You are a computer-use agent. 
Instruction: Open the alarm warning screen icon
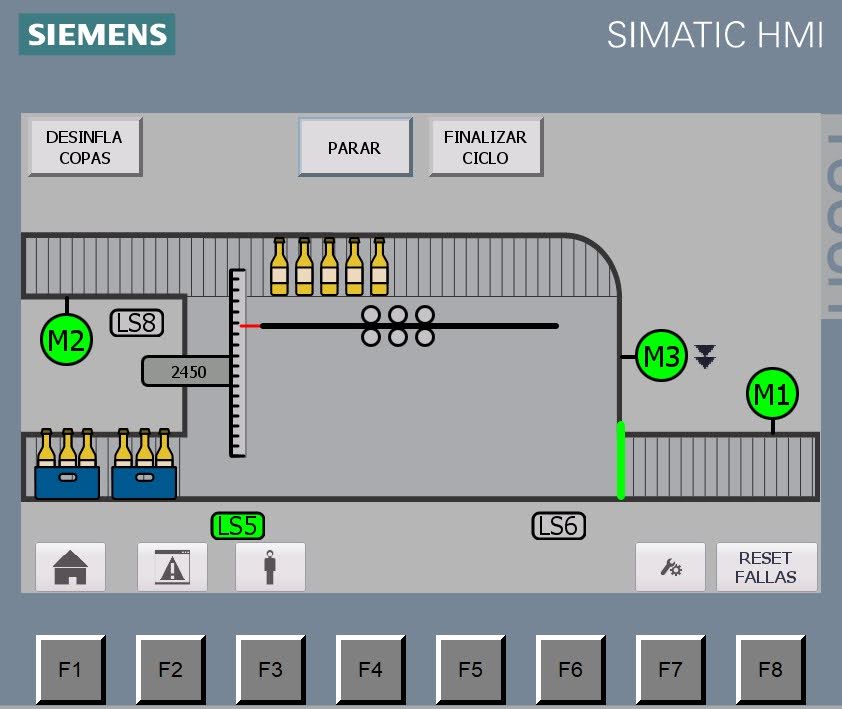click(172, 567)
